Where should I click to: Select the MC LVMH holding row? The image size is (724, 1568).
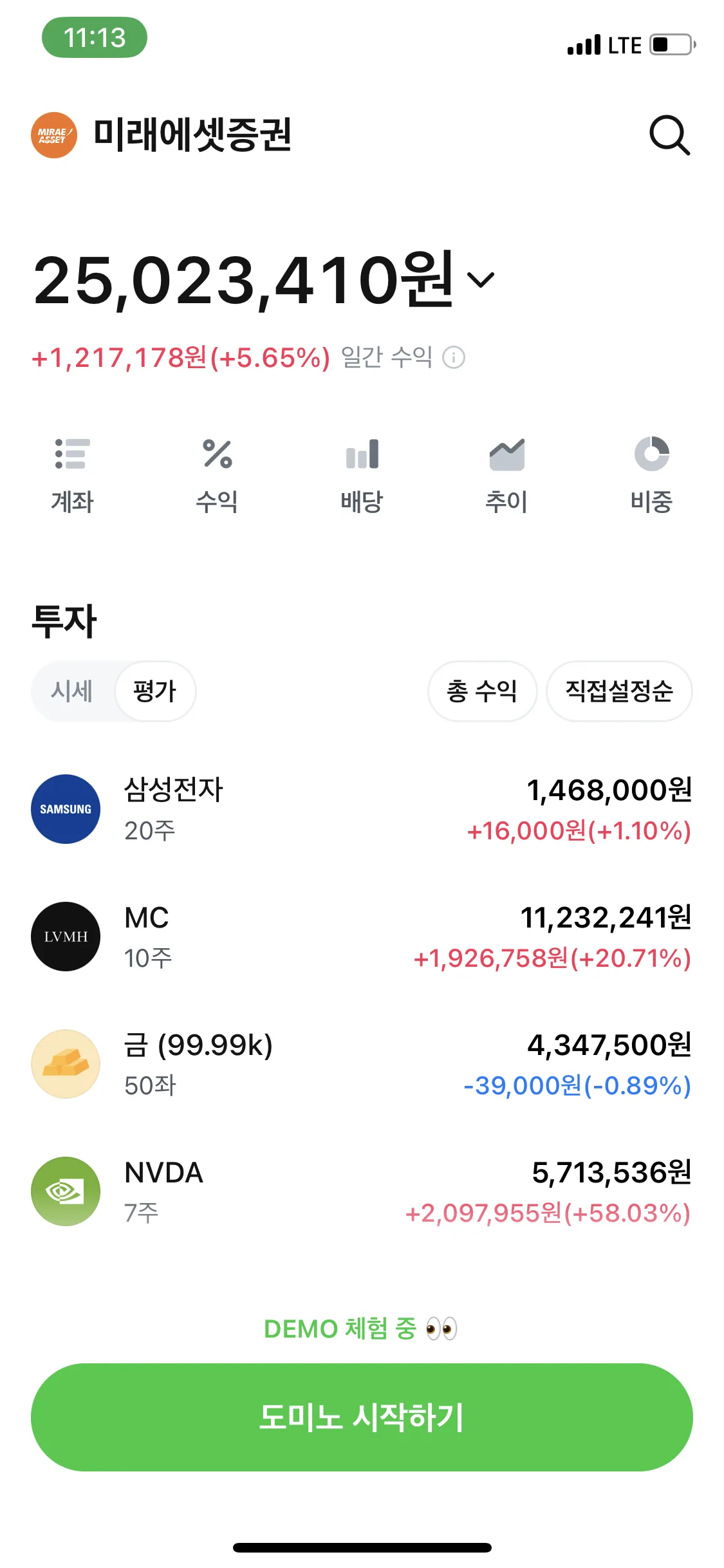click(x=362, y=937)
